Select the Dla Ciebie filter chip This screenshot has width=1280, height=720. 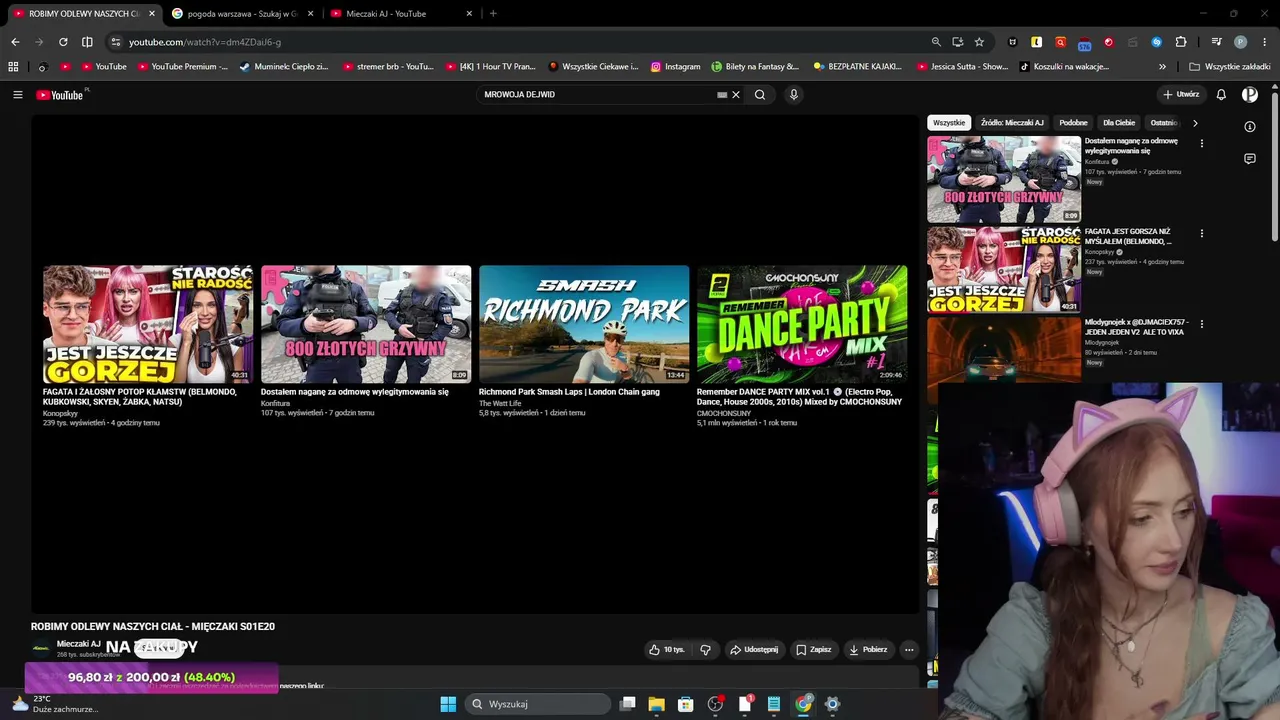pos(1119,123)
